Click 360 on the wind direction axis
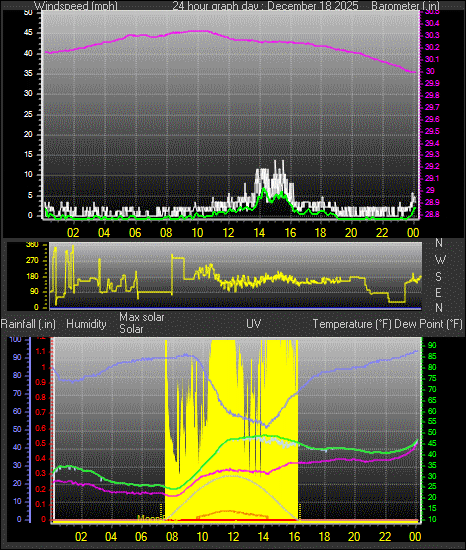 pos(32,245)
